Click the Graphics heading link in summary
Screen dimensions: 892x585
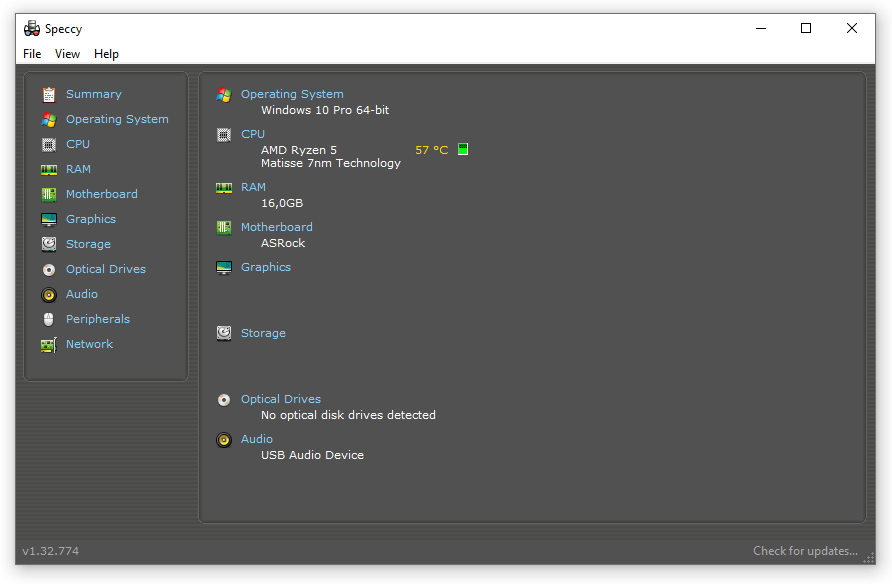coord(266,267)
